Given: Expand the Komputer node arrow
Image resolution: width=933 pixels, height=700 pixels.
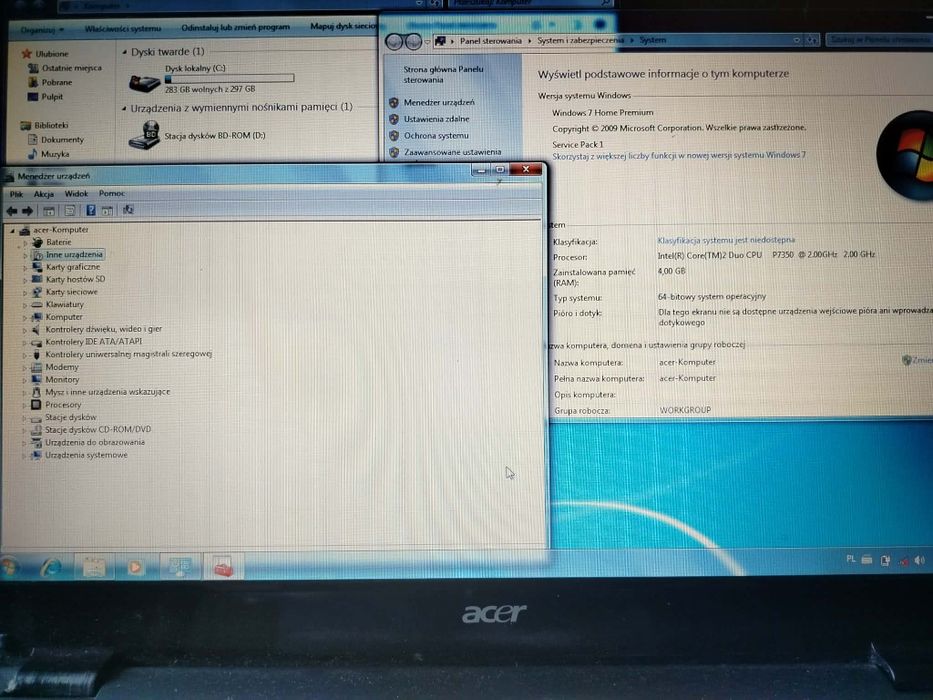Looking at the screenshot, I should (25, 317).
